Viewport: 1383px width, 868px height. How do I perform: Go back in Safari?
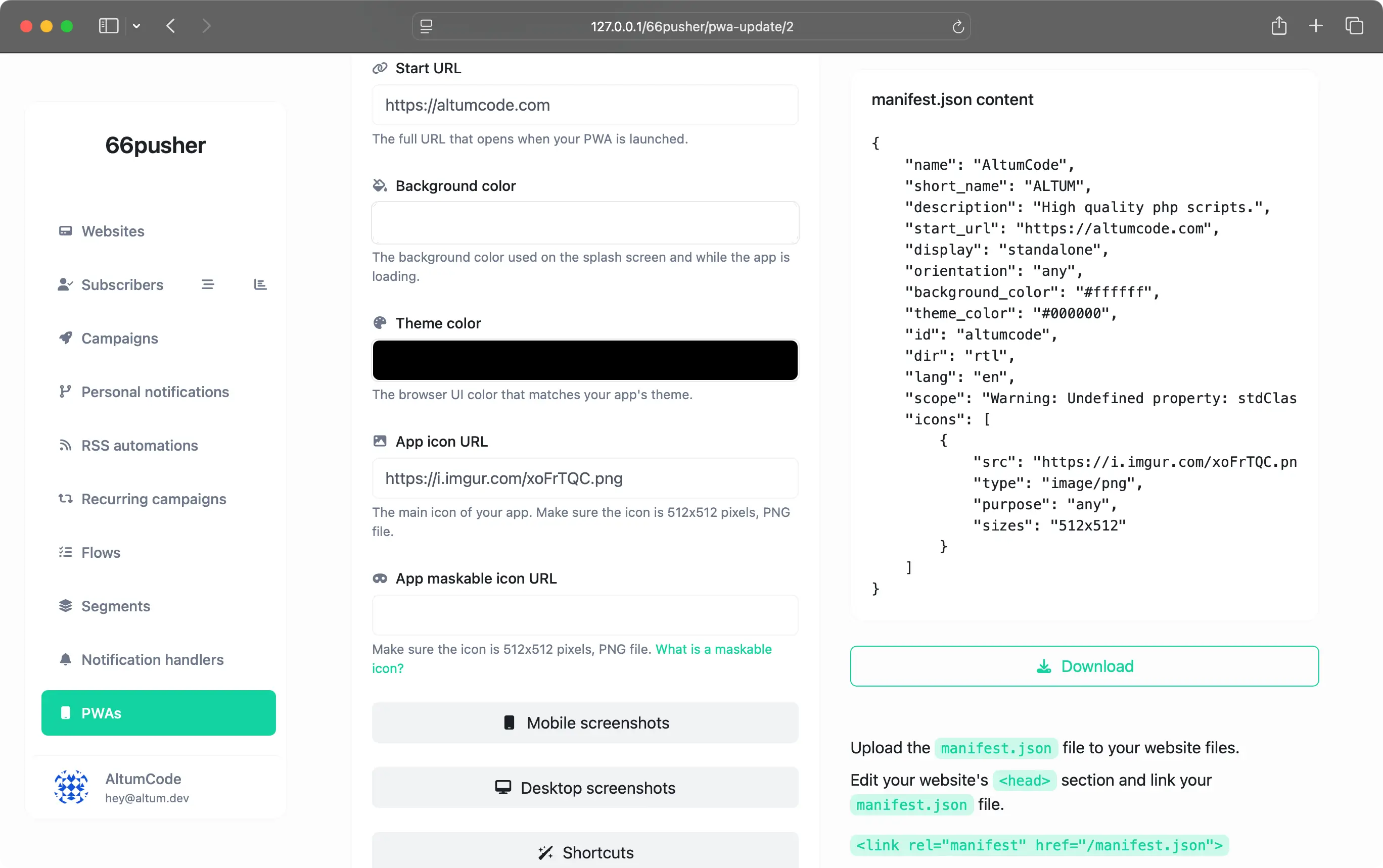pyautogui.click(x=170, y=26)
